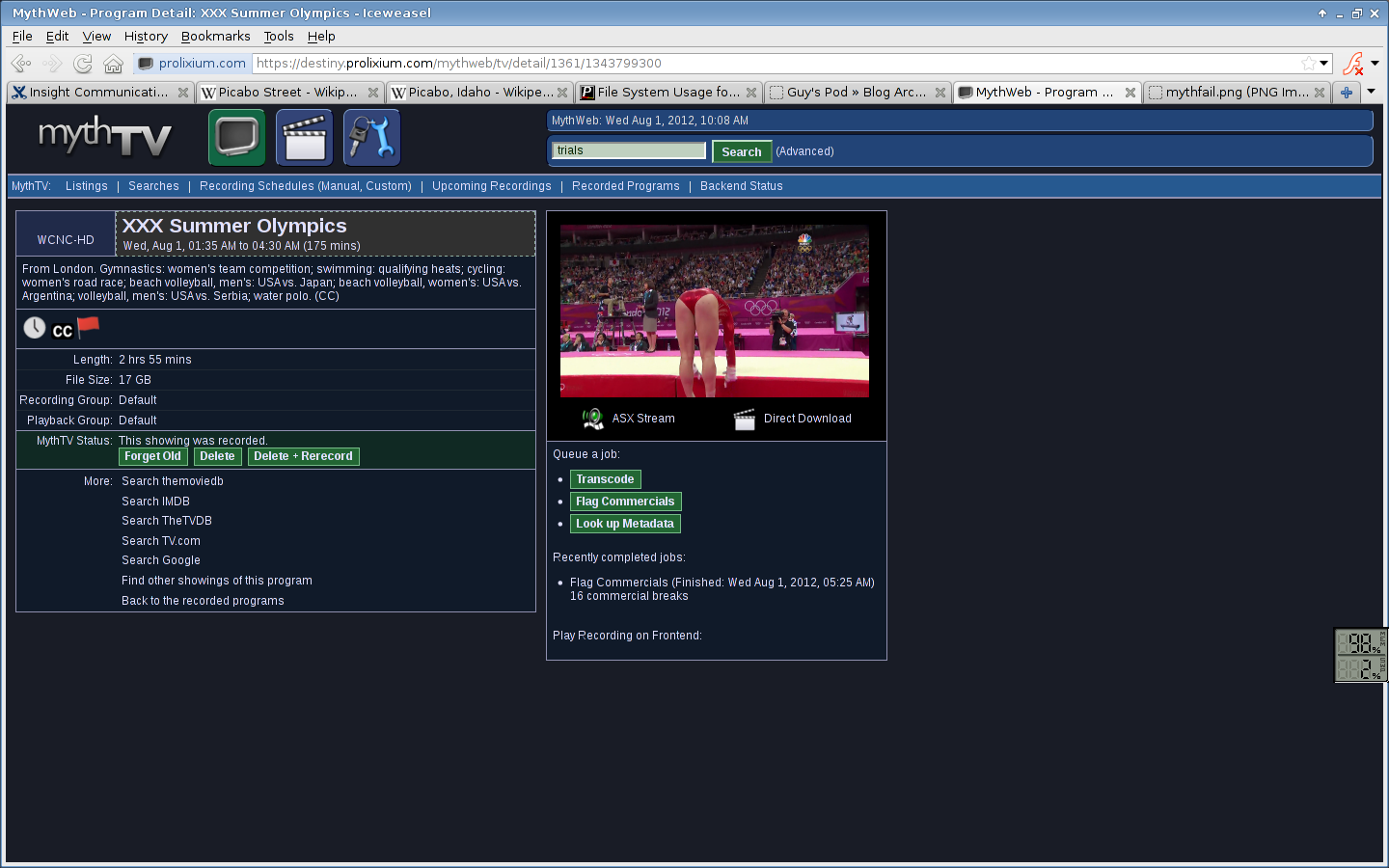
Task: Open the Backend Status link
Action: (x=742, y=186)
